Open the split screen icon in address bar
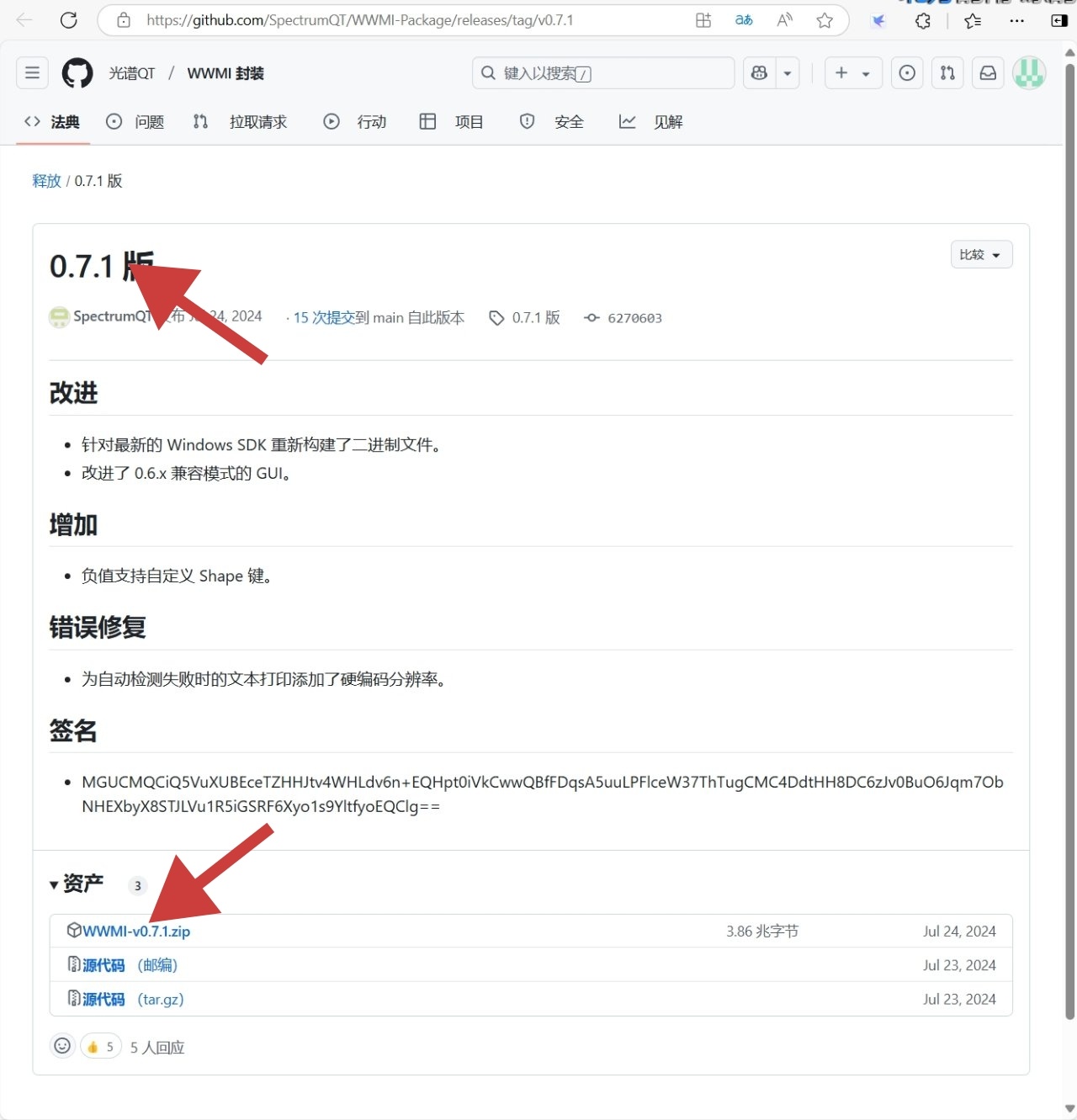Image resolution: width=1077 pixels, height=1120 pixels. (703, 20)
